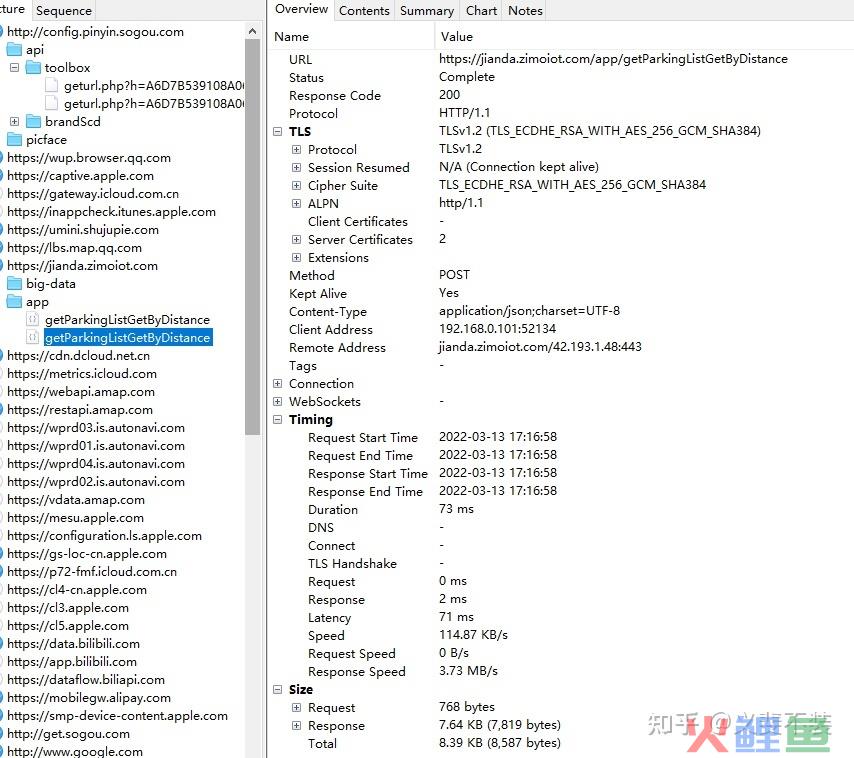Image resolution: width=854 pixels, height=758 pixels.
Task: Expand the Session Resumed row
Action: (x=296, y=167)
